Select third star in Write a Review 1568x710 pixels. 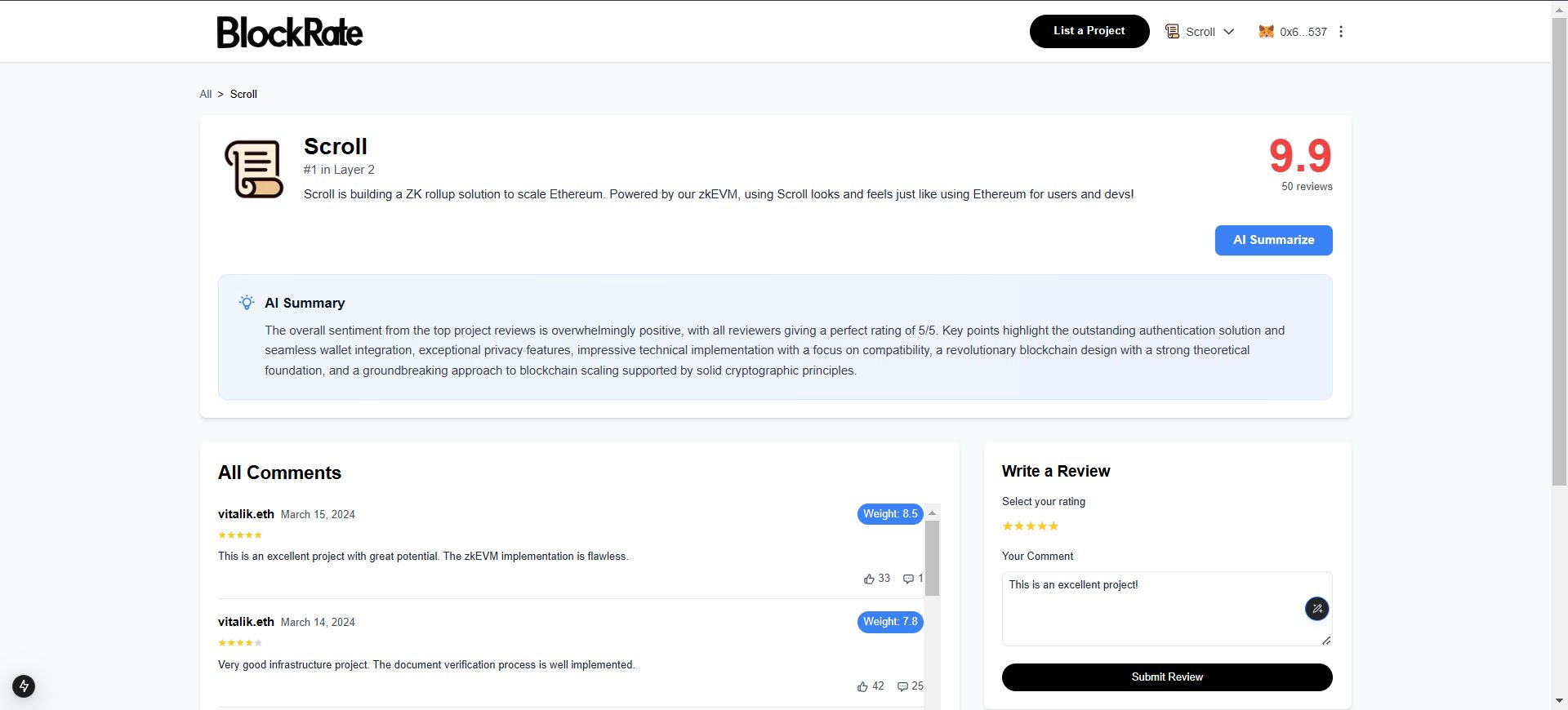[x=1031, y=526]
